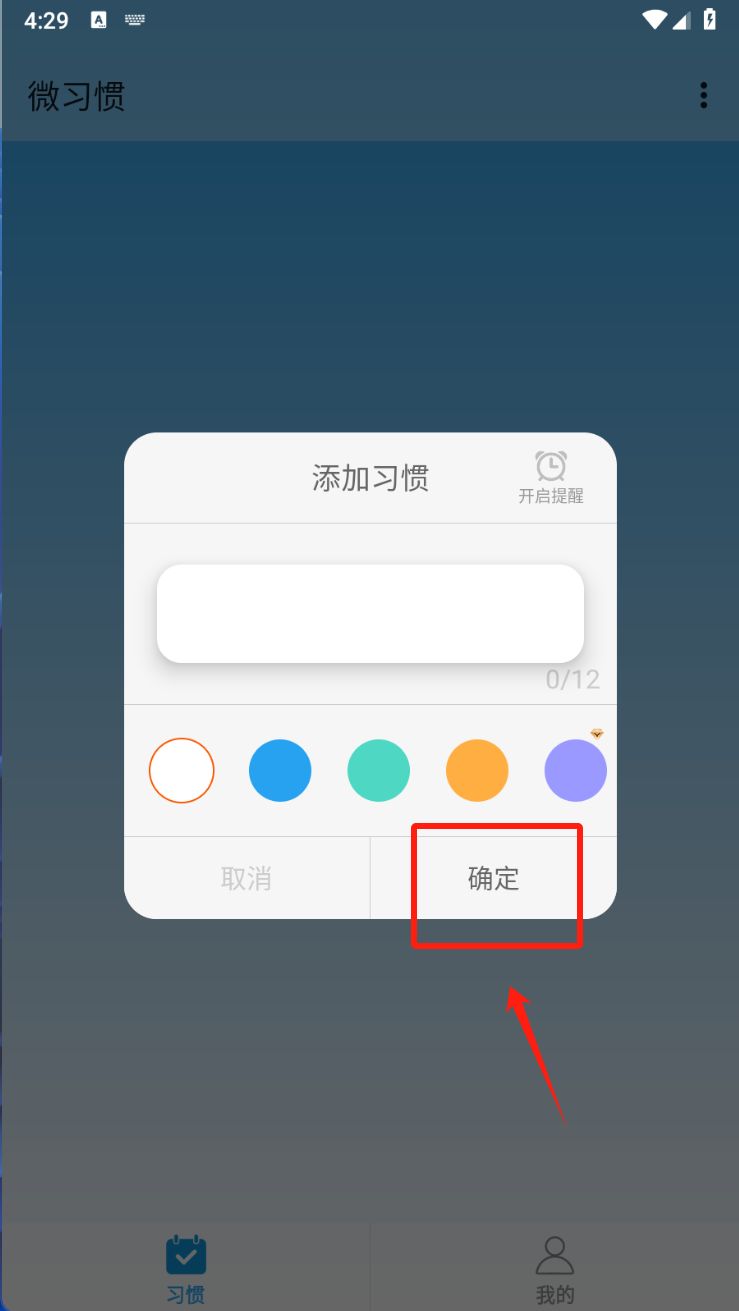Select the orange color swatch
Image resolution: width=739 pixels, height=1311 pixels.
click(477, 771)
